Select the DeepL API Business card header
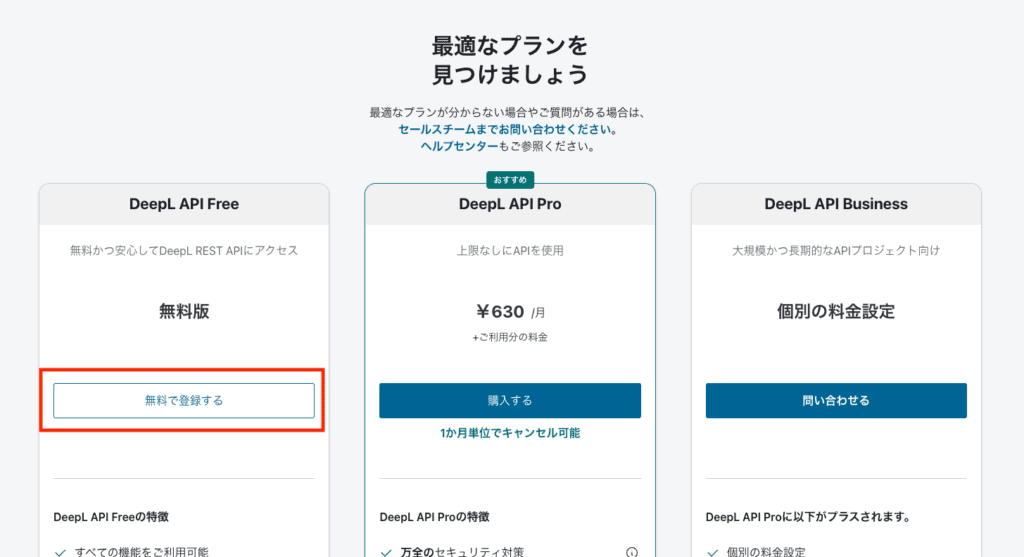 pyautogui.click(x=836, y=204)
